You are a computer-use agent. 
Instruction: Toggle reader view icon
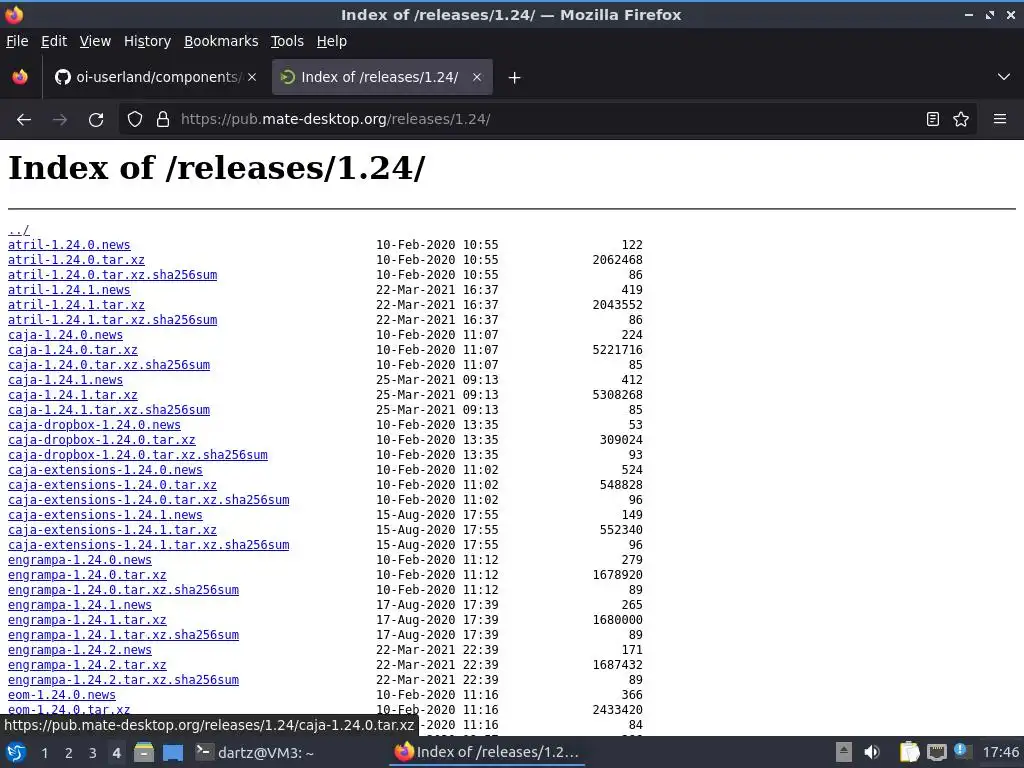933,120
